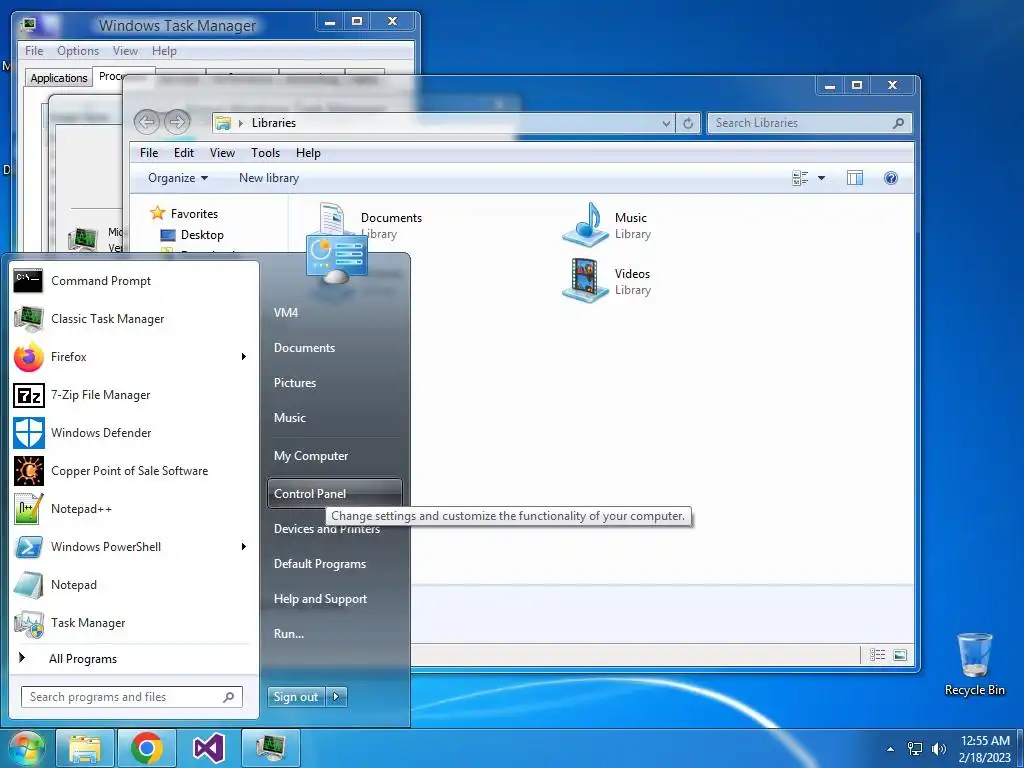Open the address bar history dropdown
The width and height of the screenshot is (1024, 768).
pyautogui.click(x=666, y=123)
